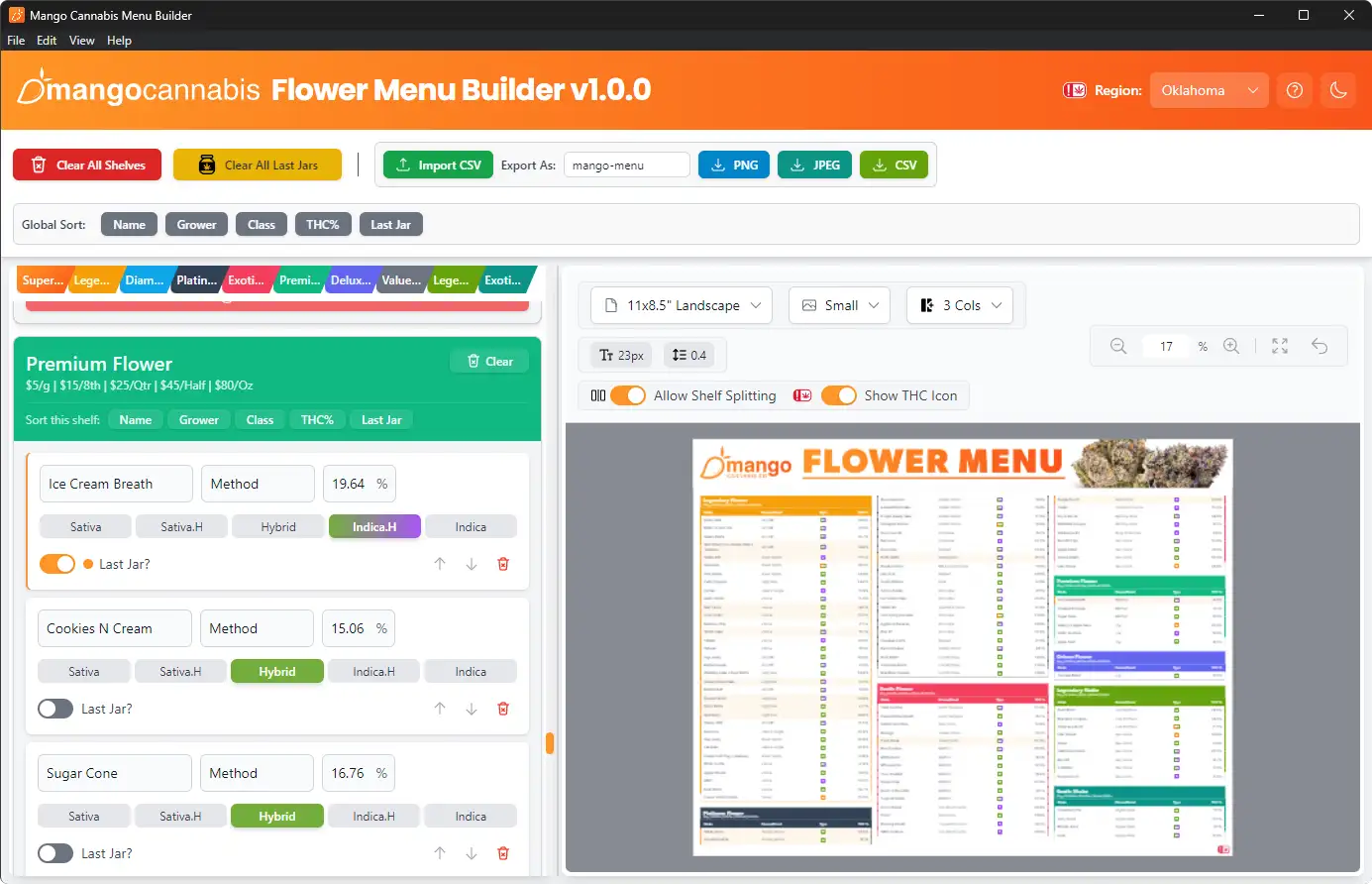This screenshot has width=1372, height=884.
Task: Open the Small image size dropdown
Action: point(840,305)
